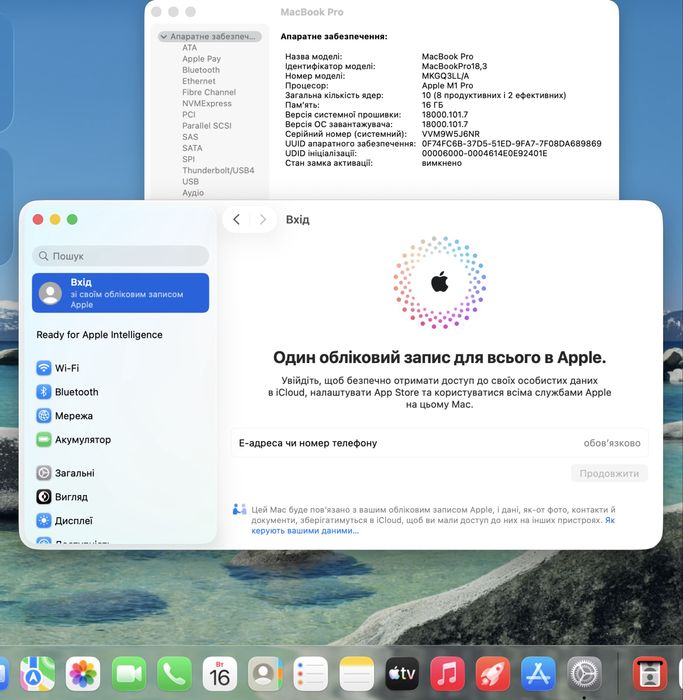Launch Maps from the Dock
The height and width of the screenshot is (700, 683).
37,673
